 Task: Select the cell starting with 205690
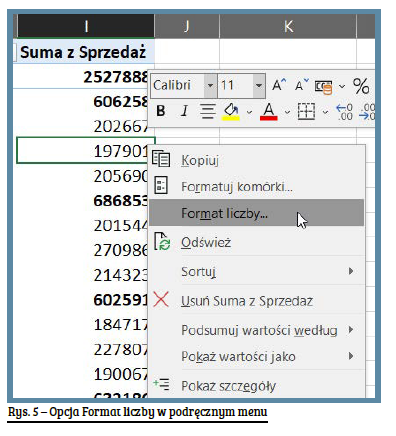[x=81, y=176]
